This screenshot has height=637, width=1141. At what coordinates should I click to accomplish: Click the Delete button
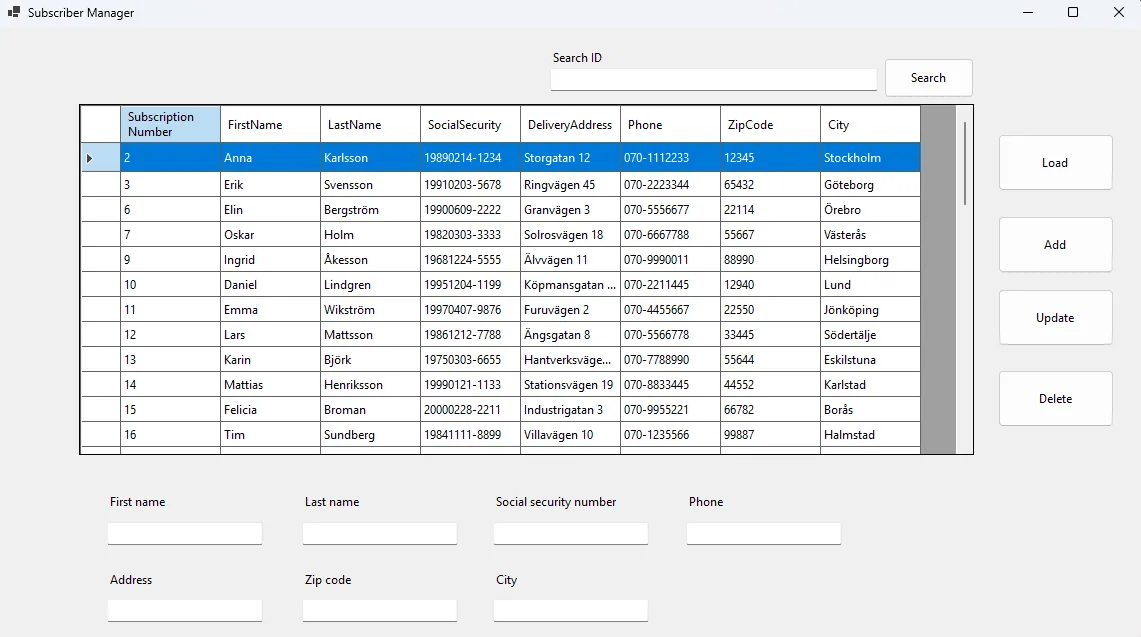point(1055,399)
